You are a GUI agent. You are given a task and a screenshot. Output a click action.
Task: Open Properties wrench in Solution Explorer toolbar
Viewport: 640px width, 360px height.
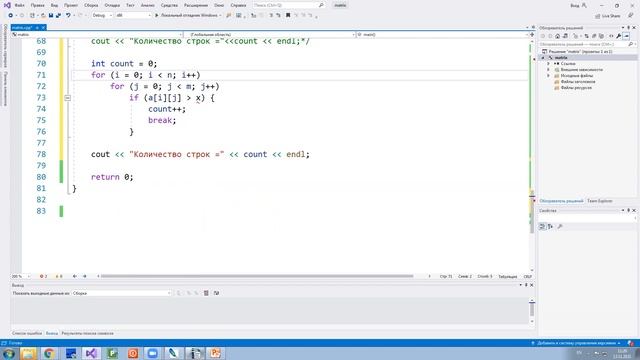[x=619, y=36]
